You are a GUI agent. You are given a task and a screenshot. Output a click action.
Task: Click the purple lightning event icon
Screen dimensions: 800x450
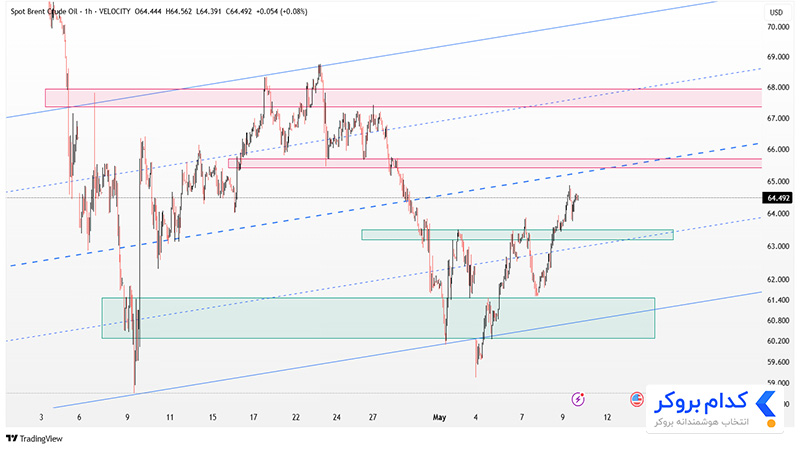(578, 399)
